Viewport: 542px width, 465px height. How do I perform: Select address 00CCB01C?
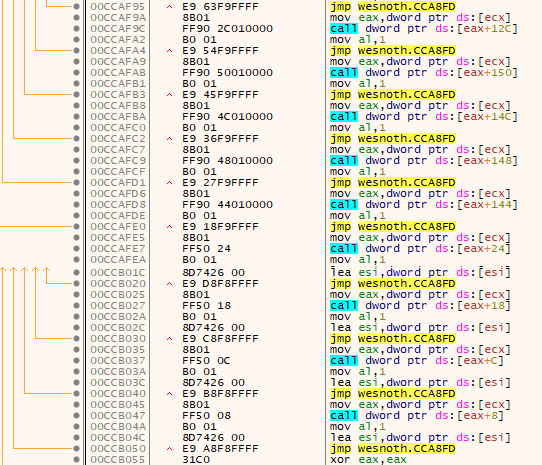click(x=118, y=272)
